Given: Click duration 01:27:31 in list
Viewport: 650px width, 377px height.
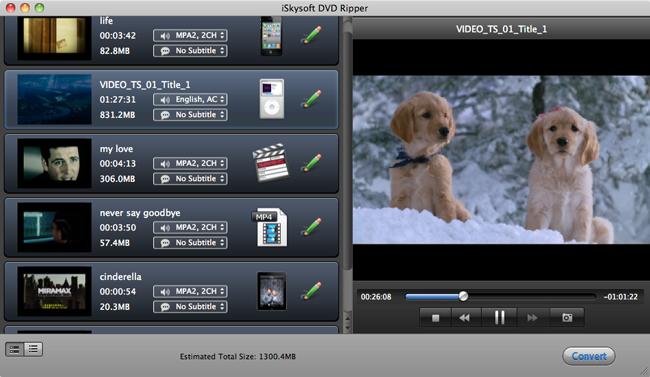Looking at the screenshot, I should click(x=117, y=100).
